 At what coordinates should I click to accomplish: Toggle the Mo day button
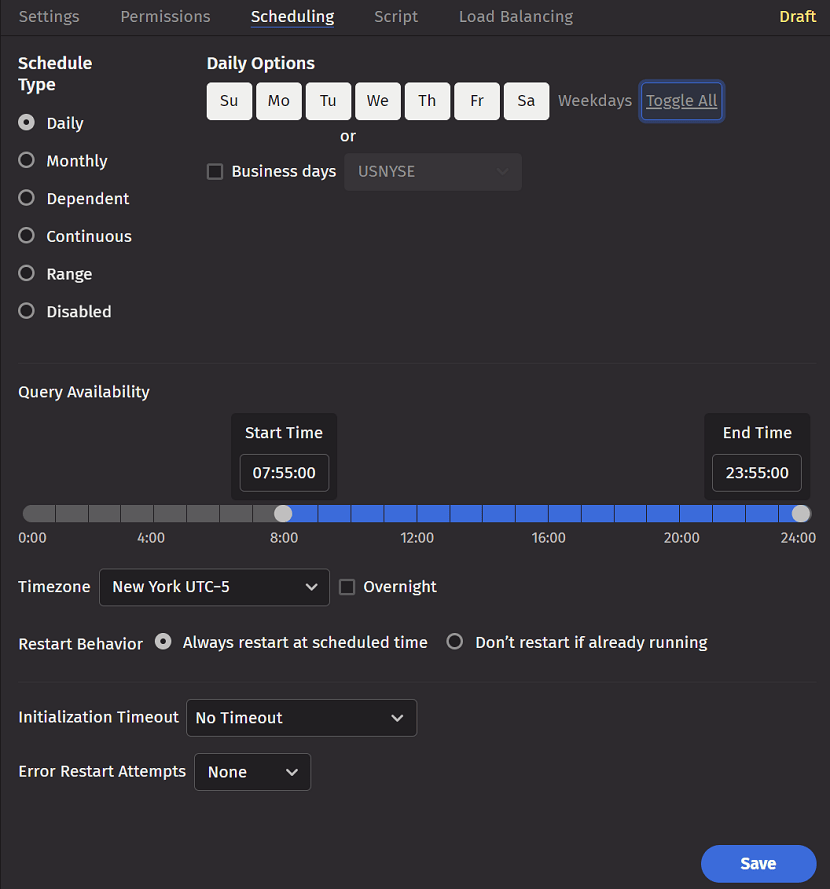pyautogui.click(x=279, y=101)
